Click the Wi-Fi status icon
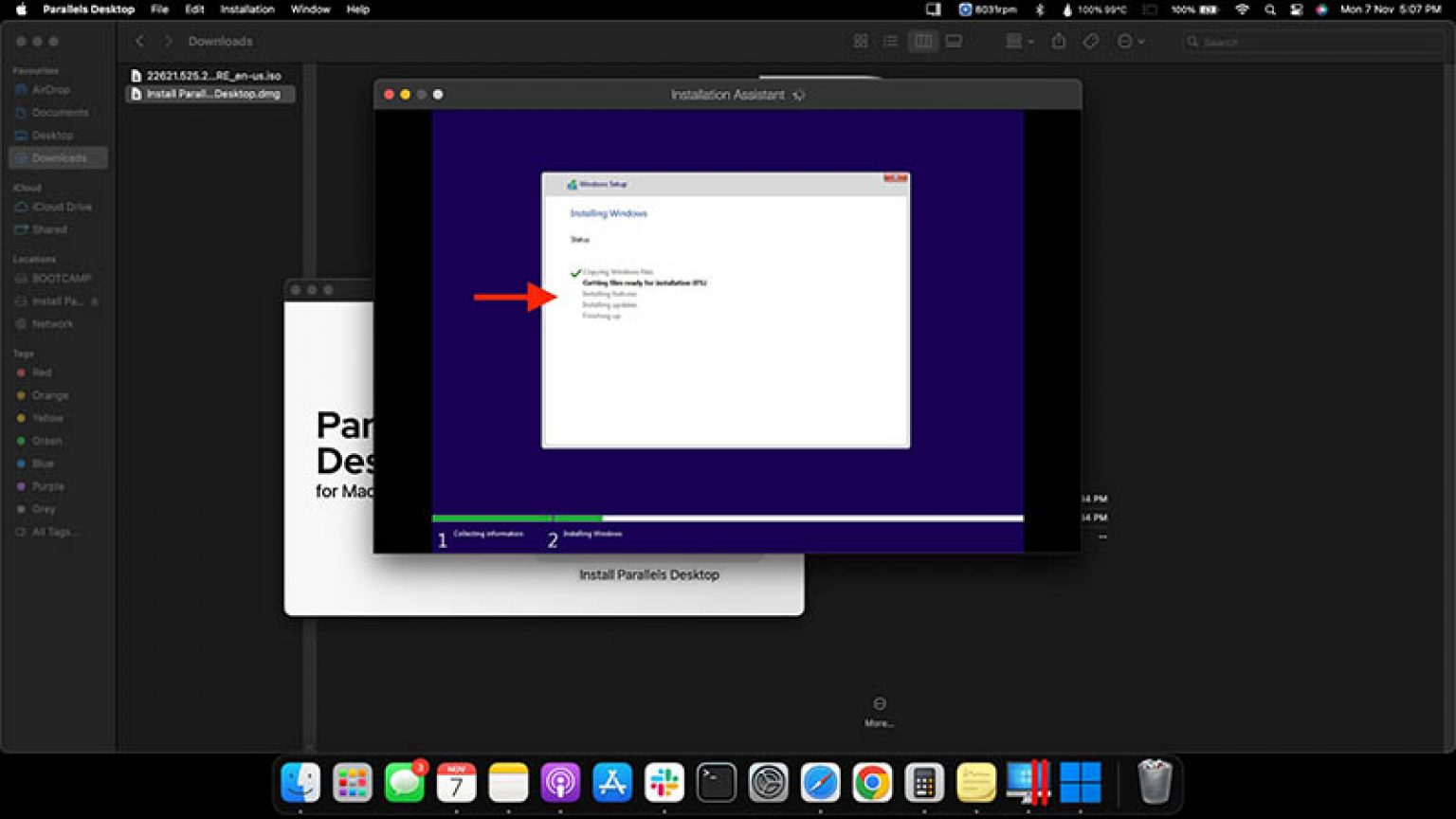This screenshot has width=1456, height=819. 1242,9
